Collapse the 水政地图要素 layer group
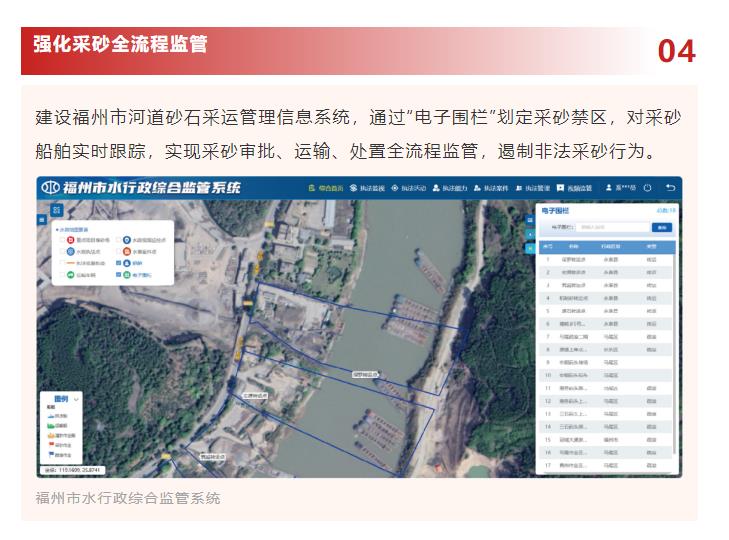Image resolution: width=729 pixels, height=540 pixels. click(57, 230)
